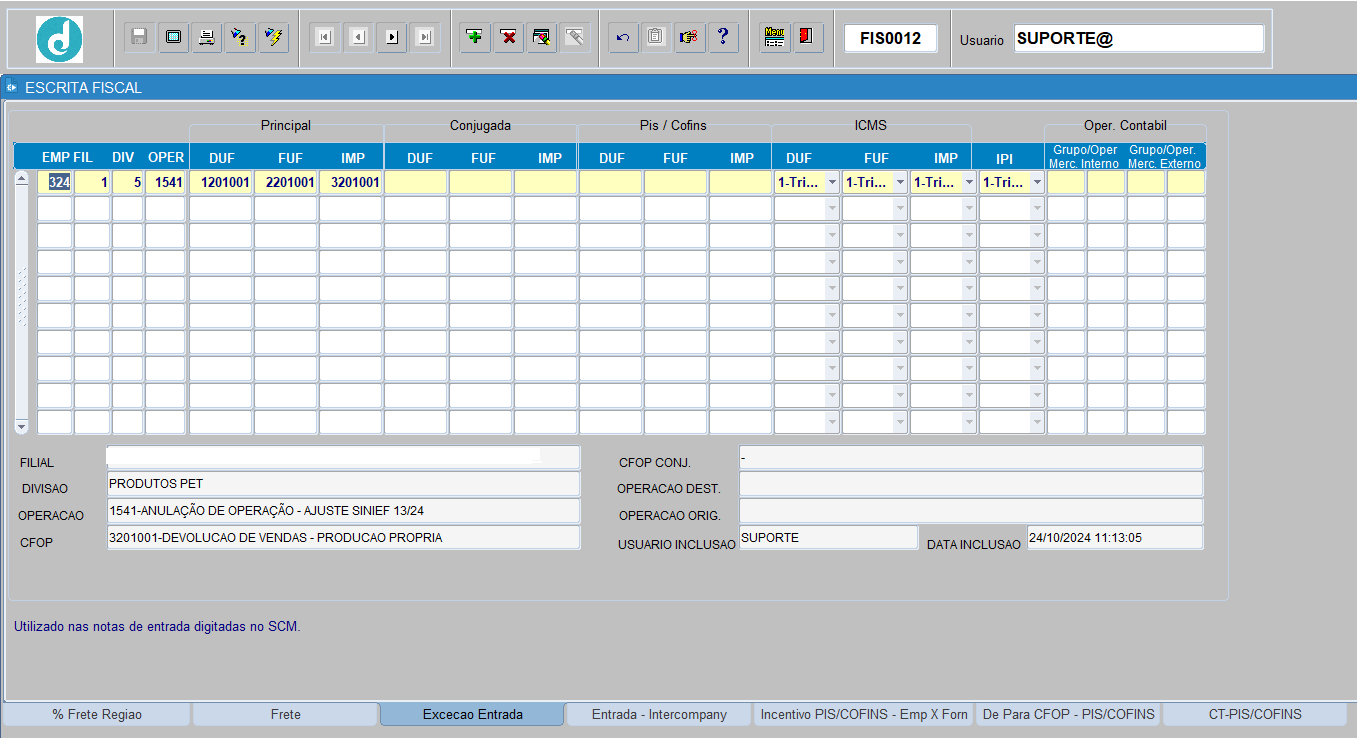Click the IPI column header

click(1004, 158)
